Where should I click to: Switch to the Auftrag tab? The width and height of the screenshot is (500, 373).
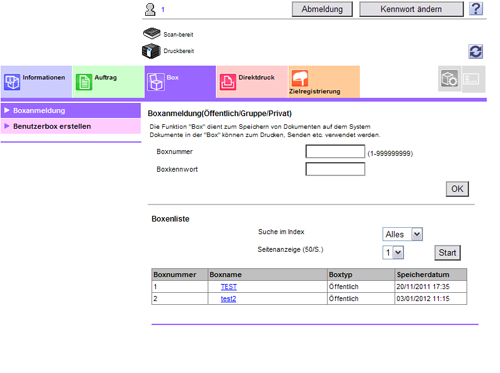(x=108, y=82)
